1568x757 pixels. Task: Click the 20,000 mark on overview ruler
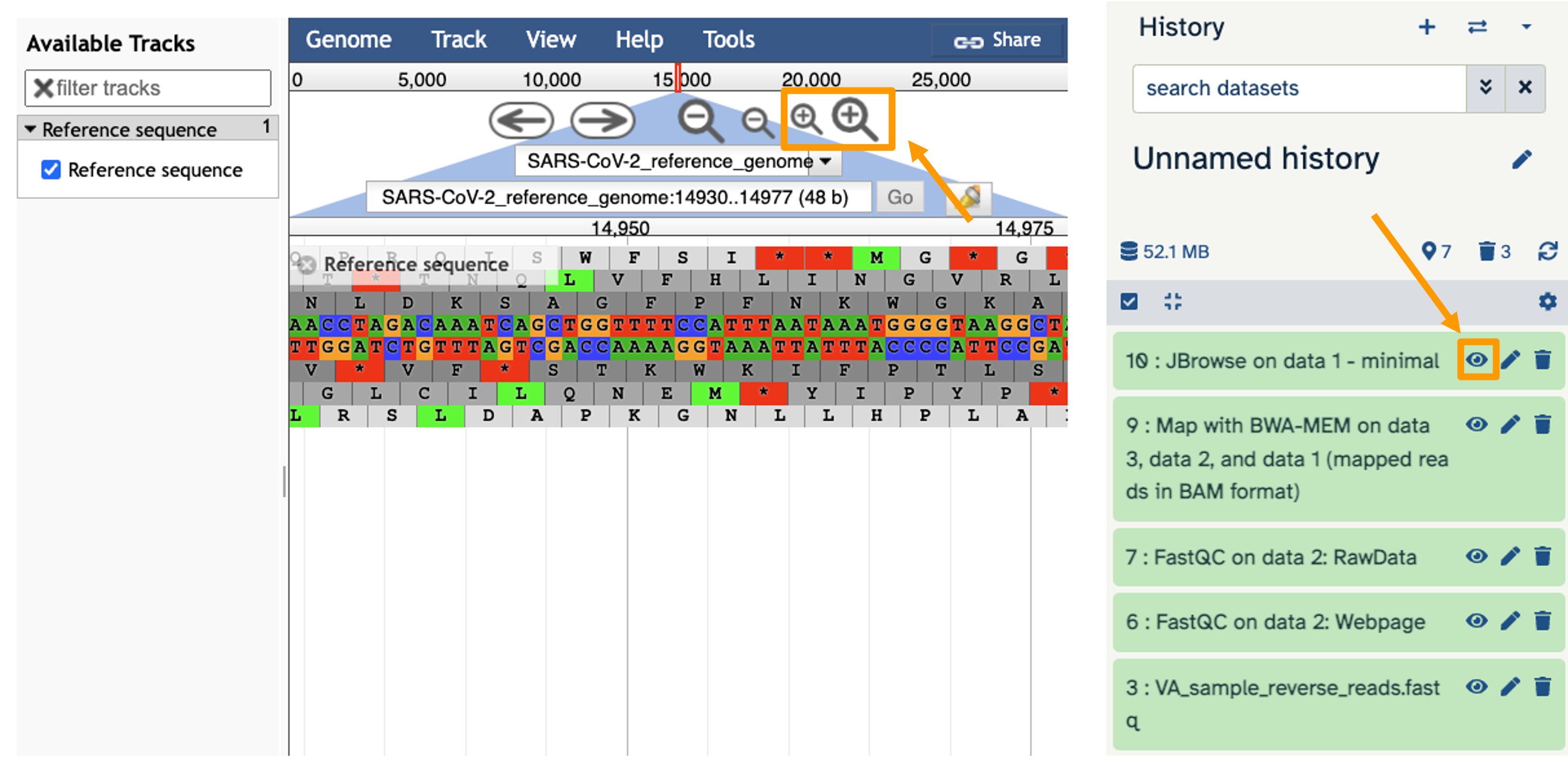pyautogui.click(x=811, y=79)
